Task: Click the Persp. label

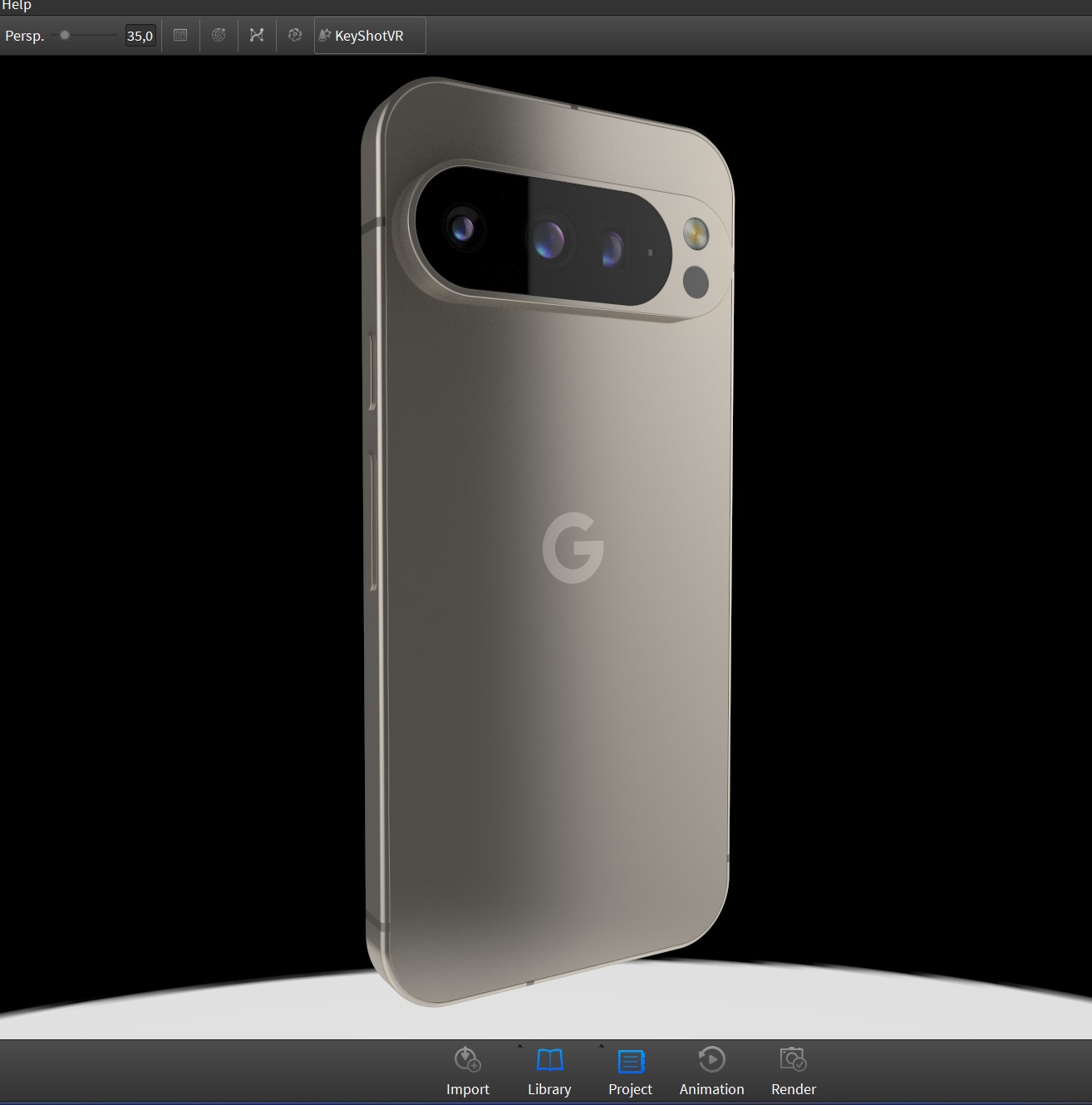Action: (x=25, y=36)
